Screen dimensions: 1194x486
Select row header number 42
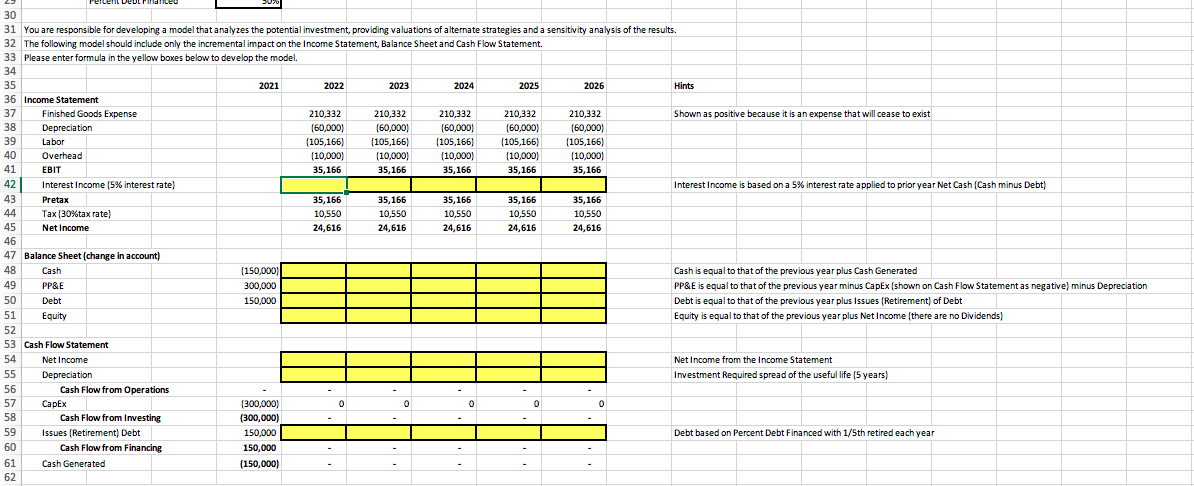coord(11,184)
